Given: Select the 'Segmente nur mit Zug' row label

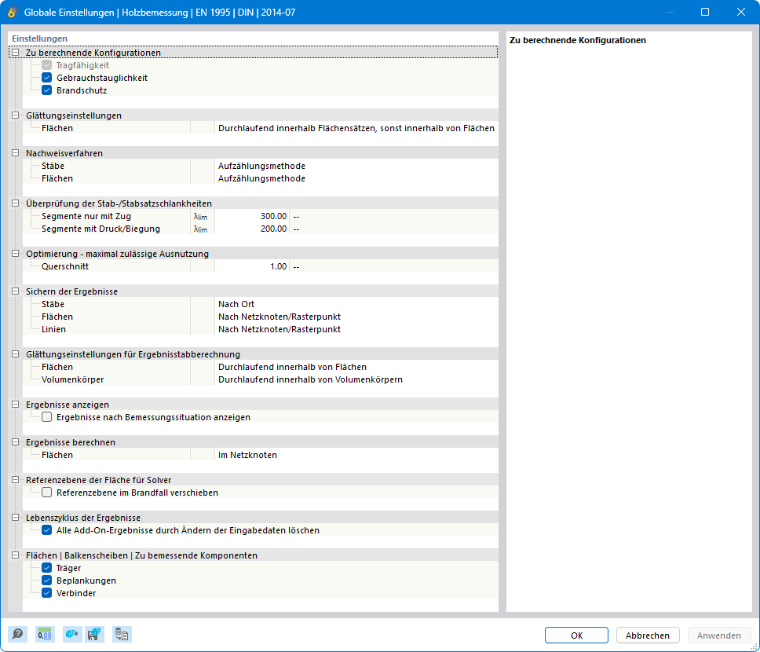Looking at the screenshot, I should (86, 216).
